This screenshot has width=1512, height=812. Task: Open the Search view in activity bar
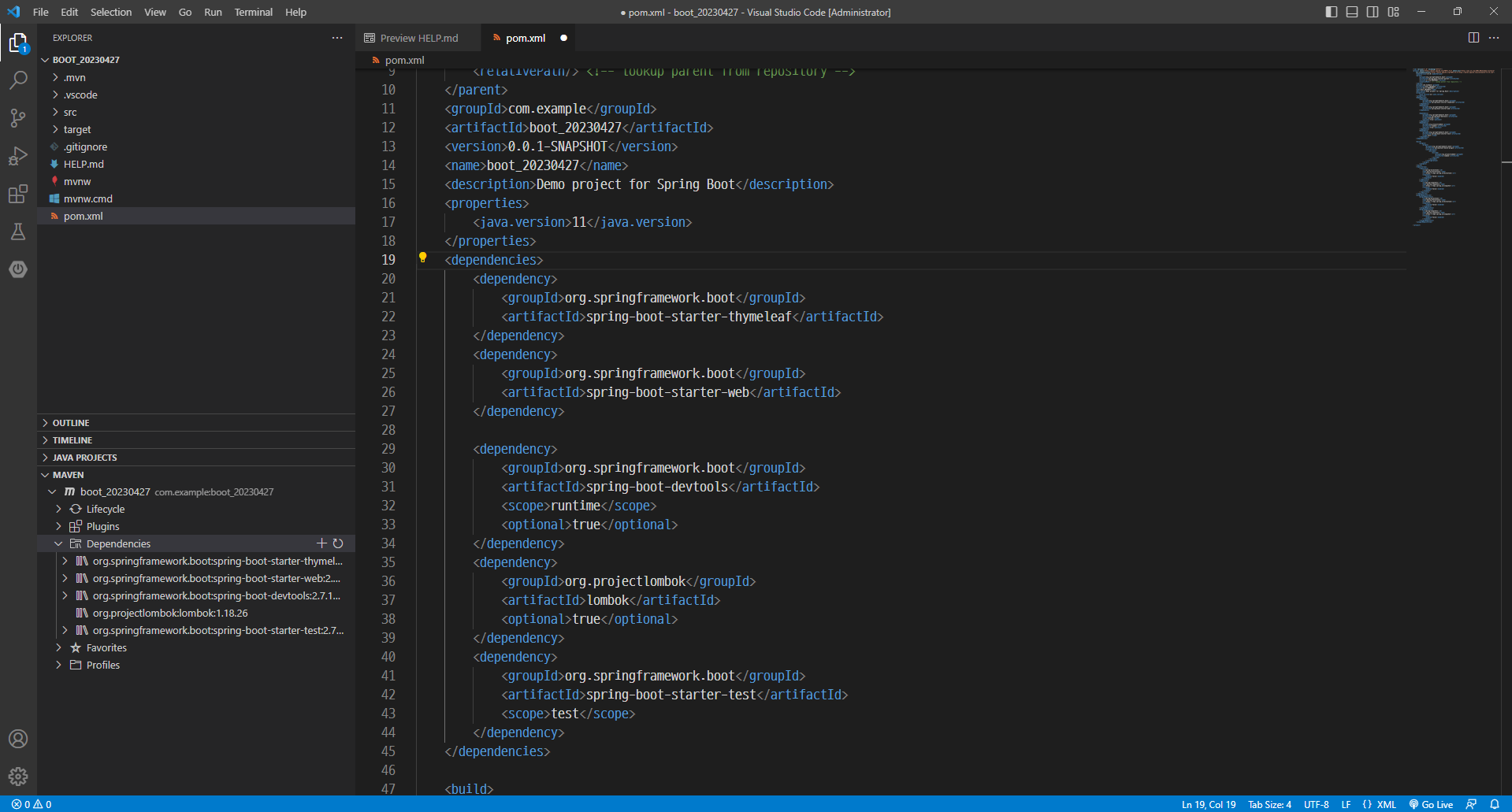point(18,80)
